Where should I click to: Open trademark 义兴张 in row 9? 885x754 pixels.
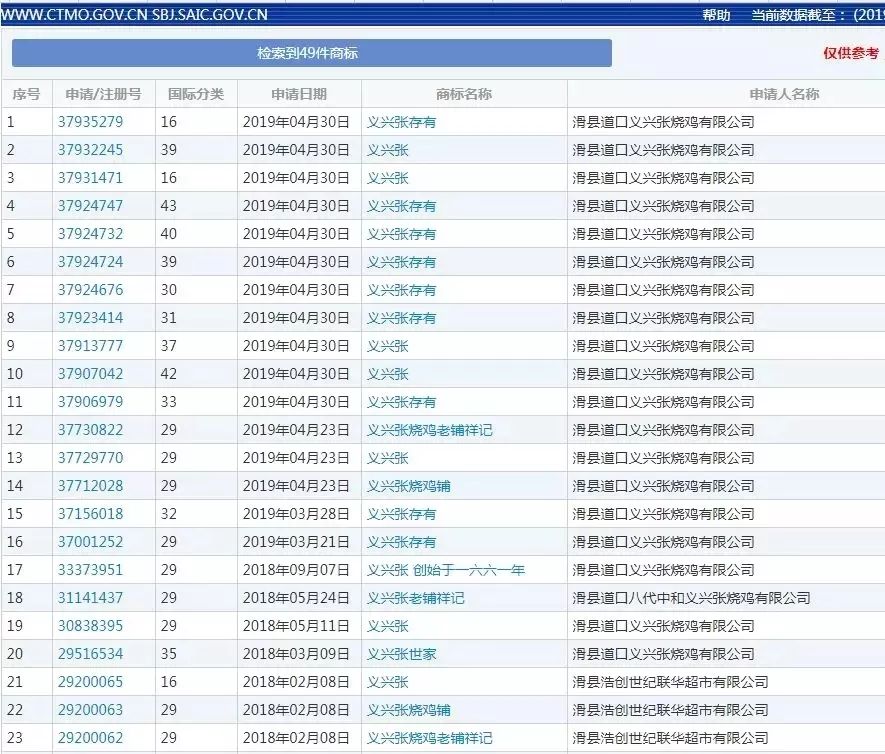tap(387, 346)
